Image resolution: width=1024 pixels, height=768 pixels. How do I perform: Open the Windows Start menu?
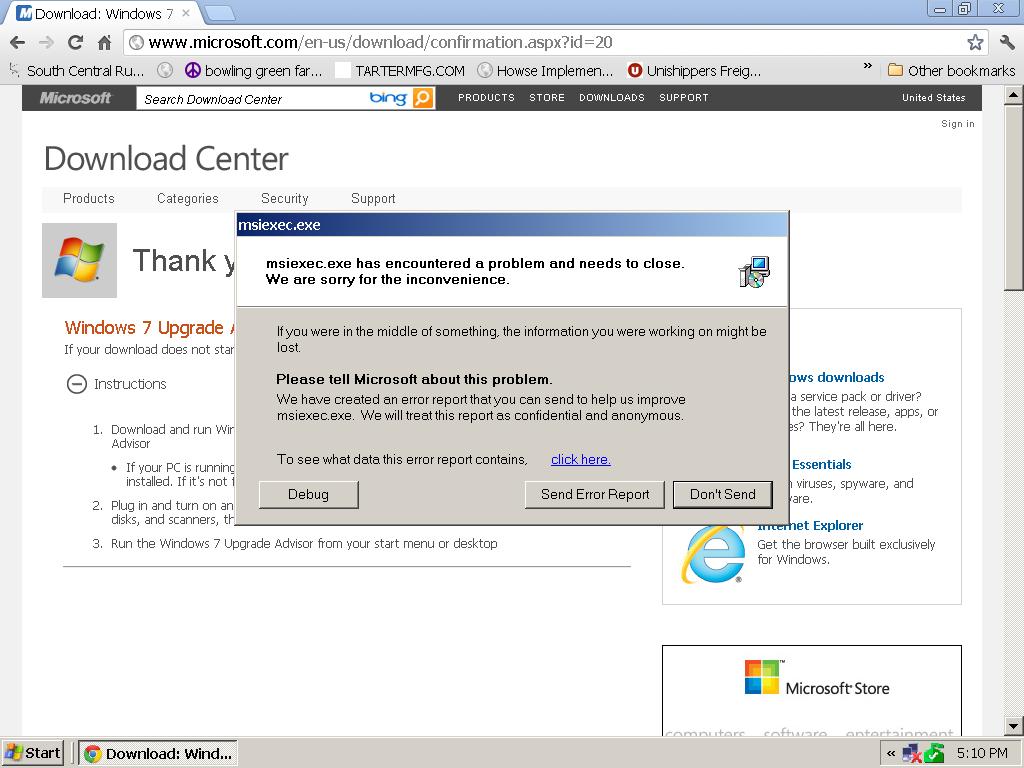tap(33, 754)
